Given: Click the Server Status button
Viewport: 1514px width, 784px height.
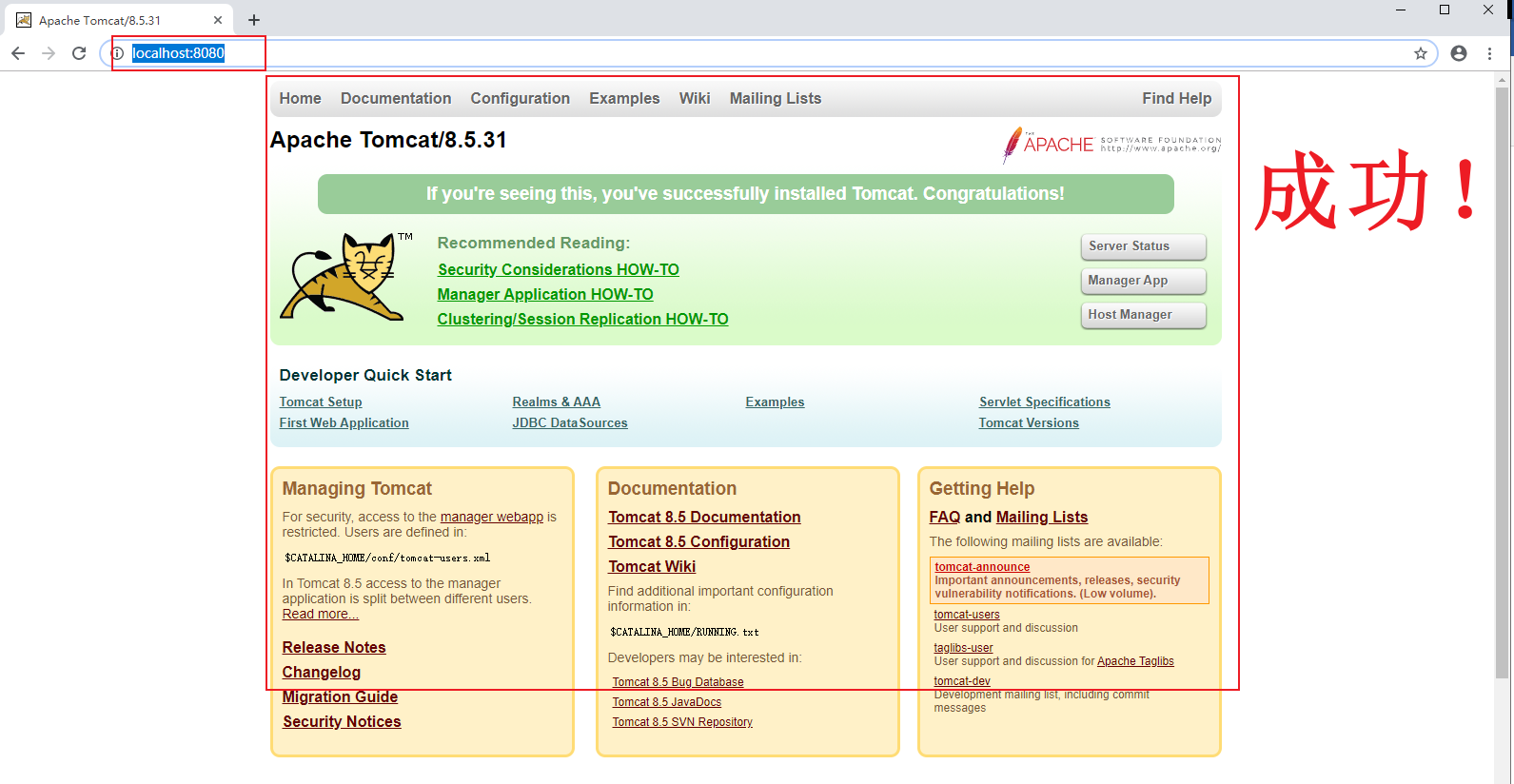Looking at the screenshot, I should pyautogui.click(x=1143, y=246).
